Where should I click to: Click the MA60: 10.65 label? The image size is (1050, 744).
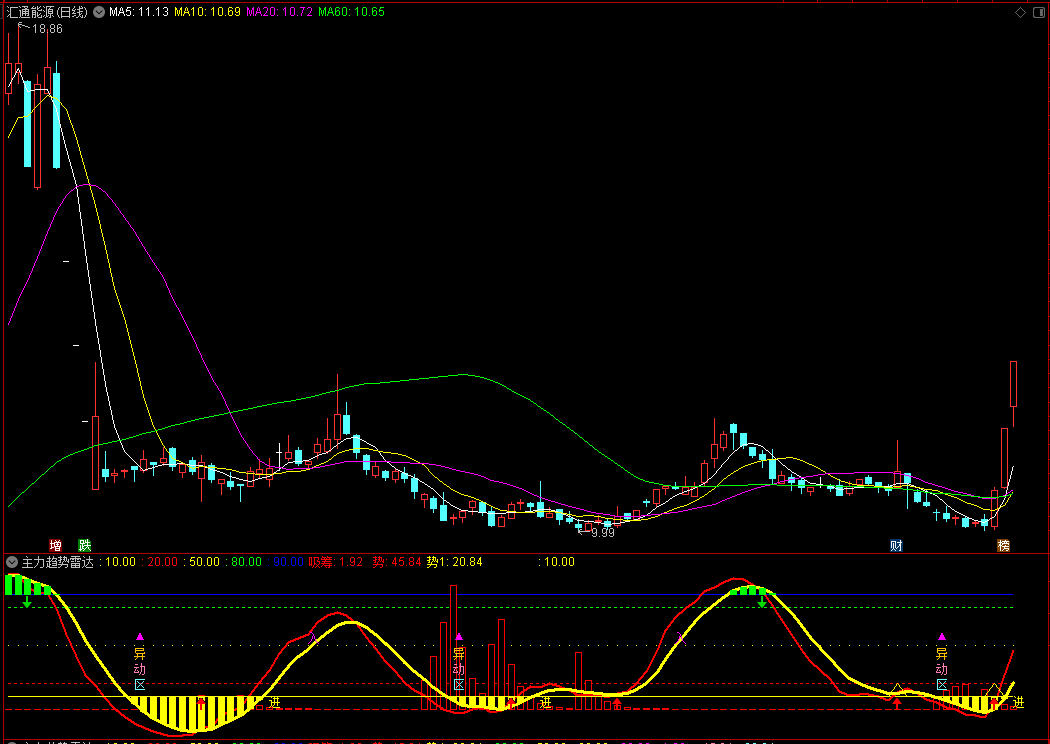tap(352, 12)
